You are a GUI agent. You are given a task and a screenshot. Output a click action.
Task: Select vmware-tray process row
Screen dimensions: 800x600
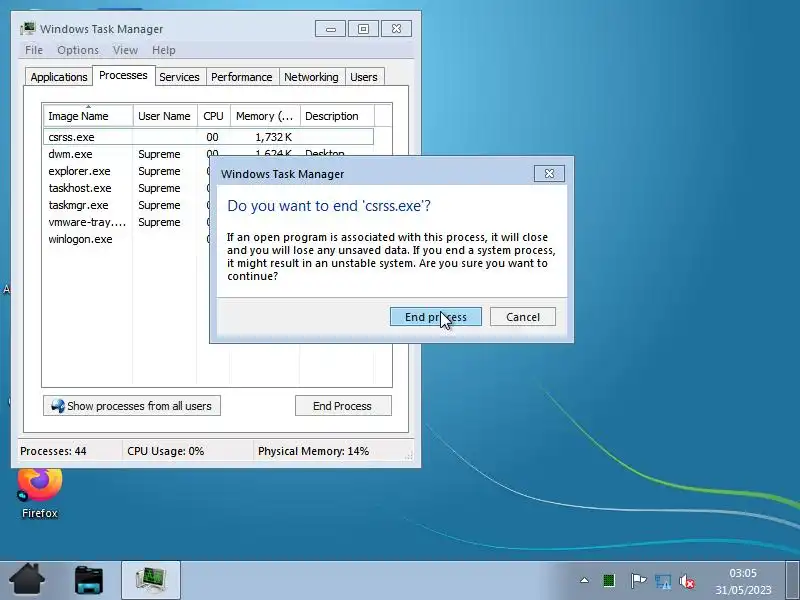tap(126, 222)
